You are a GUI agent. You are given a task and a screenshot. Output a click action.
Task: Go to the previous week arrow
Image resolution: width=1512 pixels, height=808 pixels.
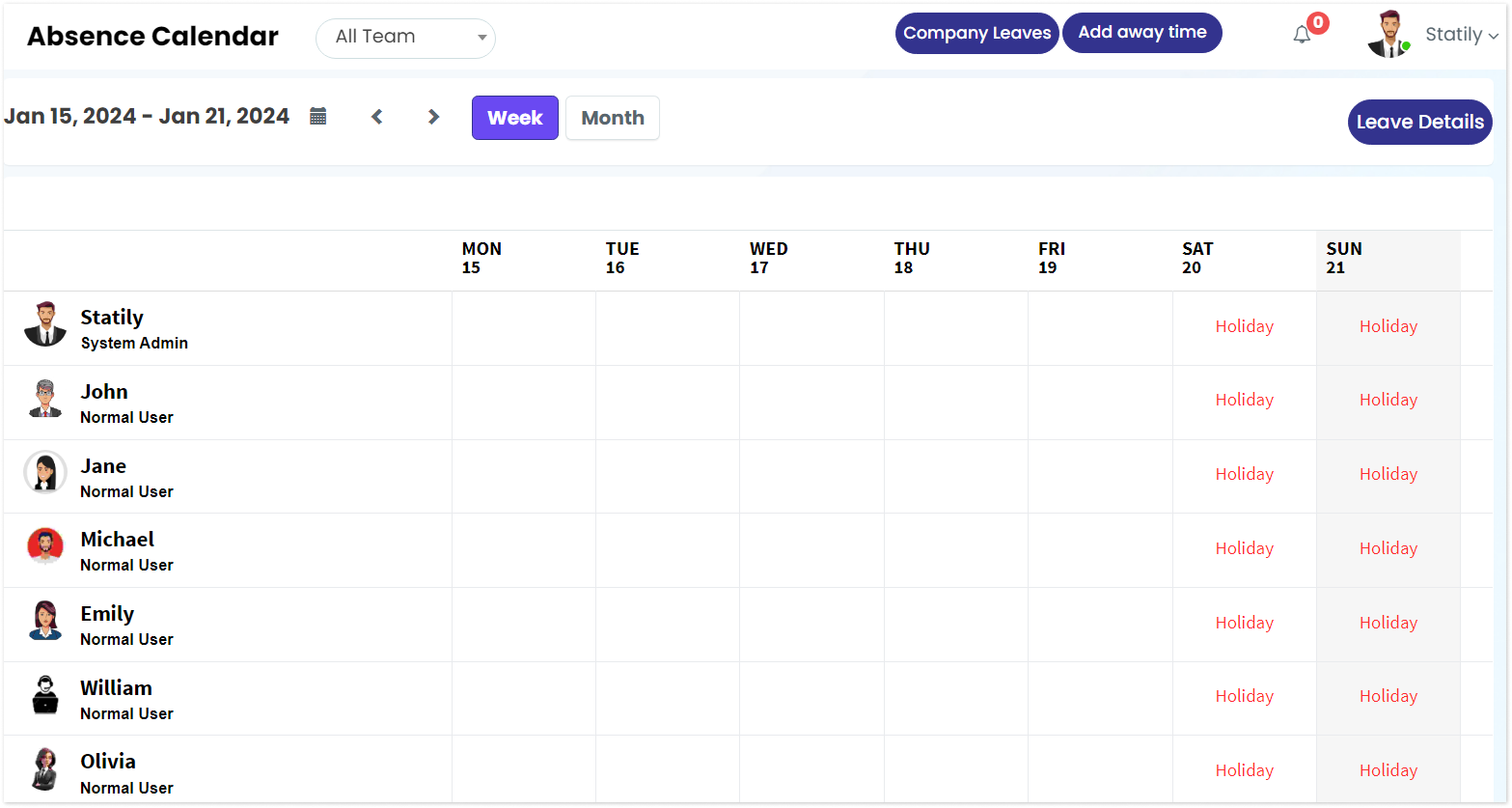(377, 117)
